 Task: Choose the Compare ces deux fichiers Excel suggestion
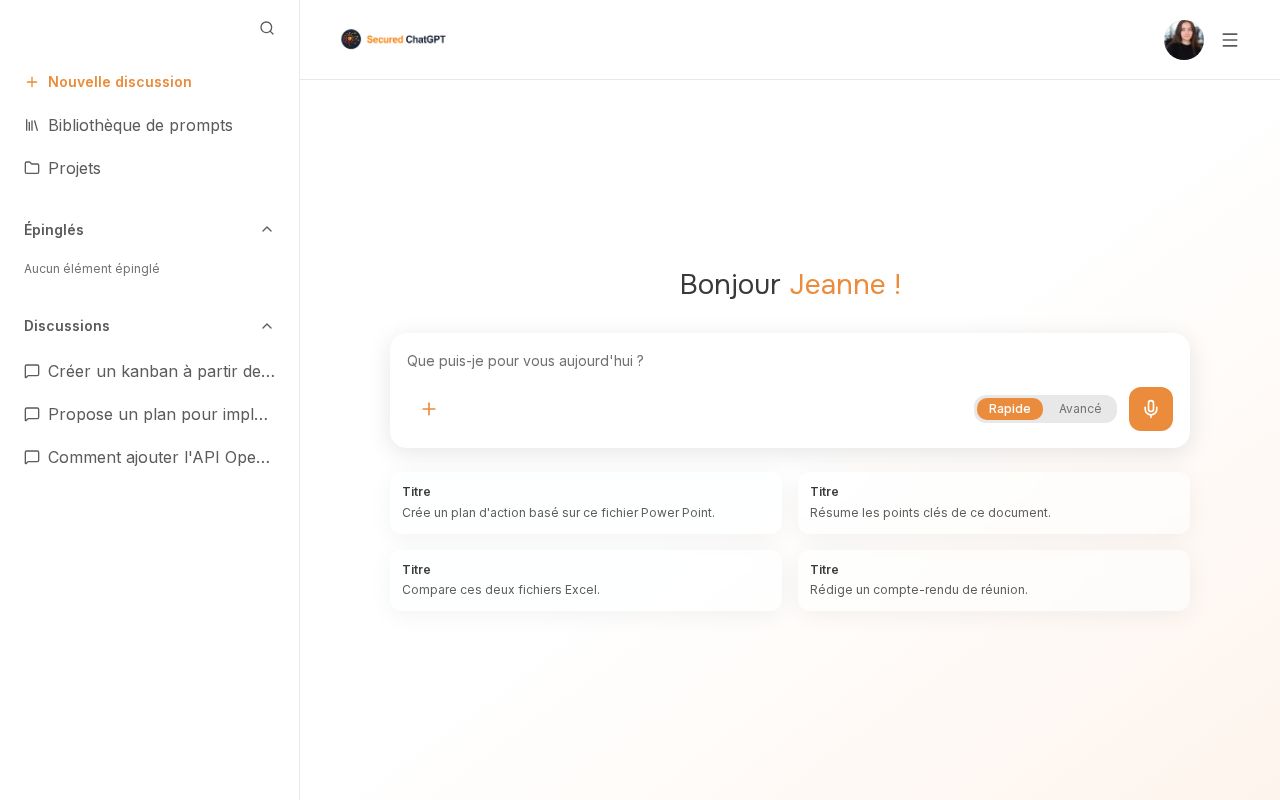[x=586, y=580]
